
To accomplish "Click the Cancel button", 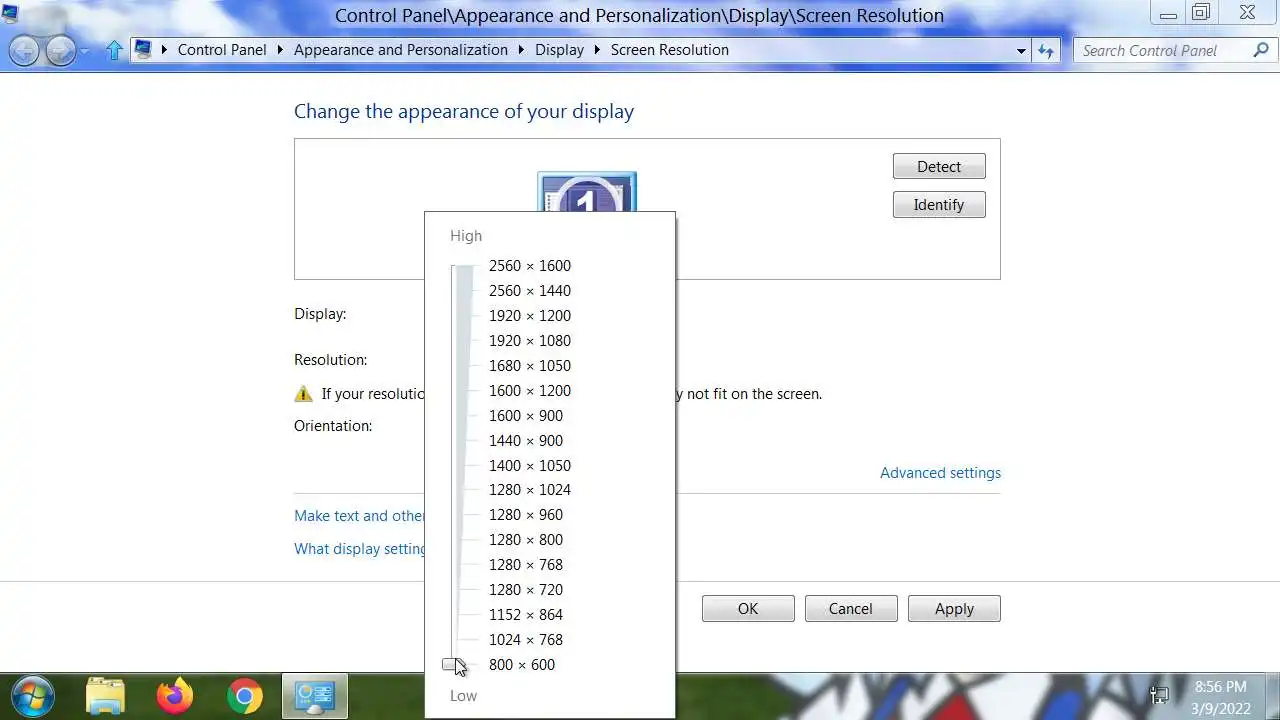I will pos(851,609).
